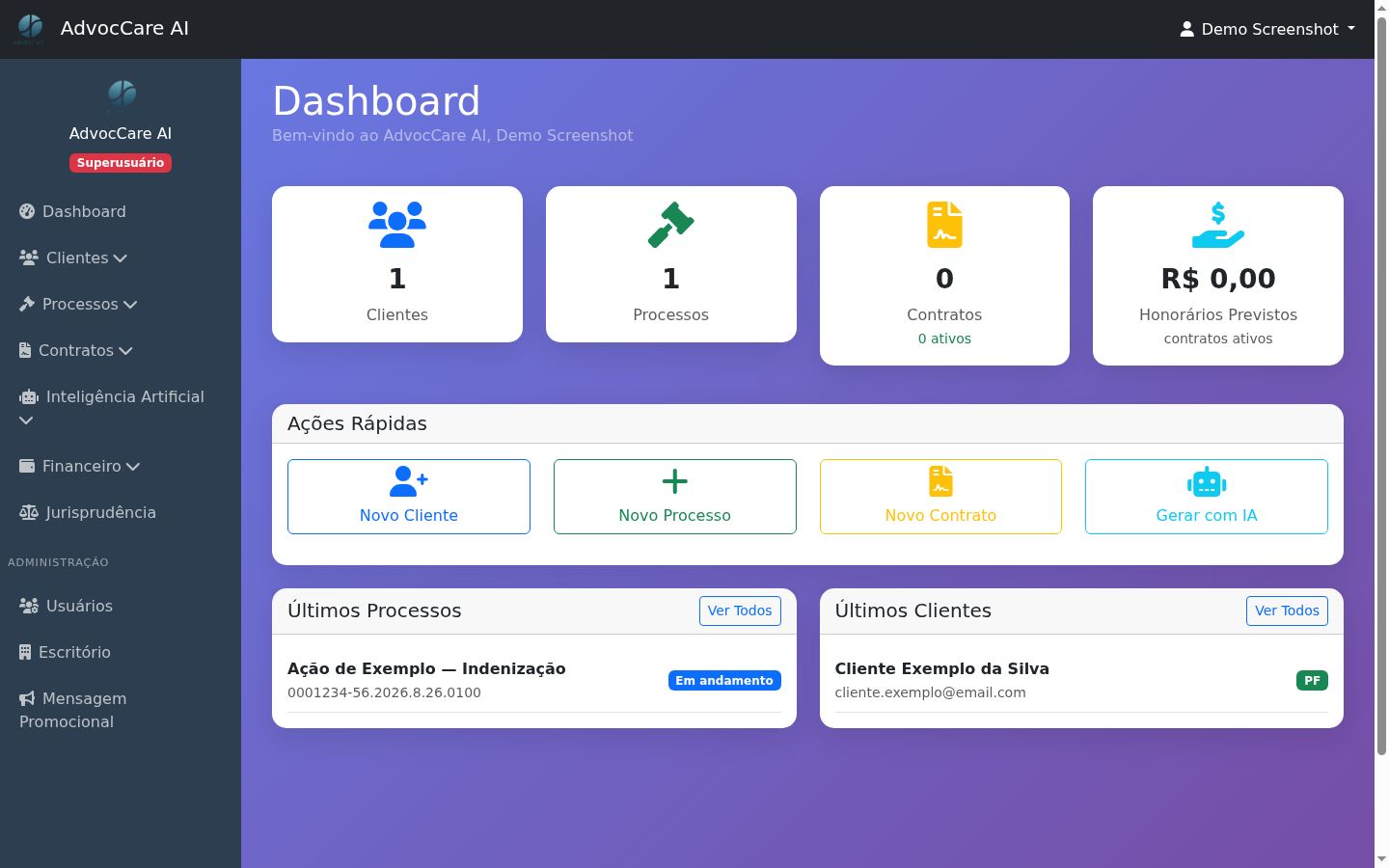Open the Jurisprudência menu item

pos(121,512)
